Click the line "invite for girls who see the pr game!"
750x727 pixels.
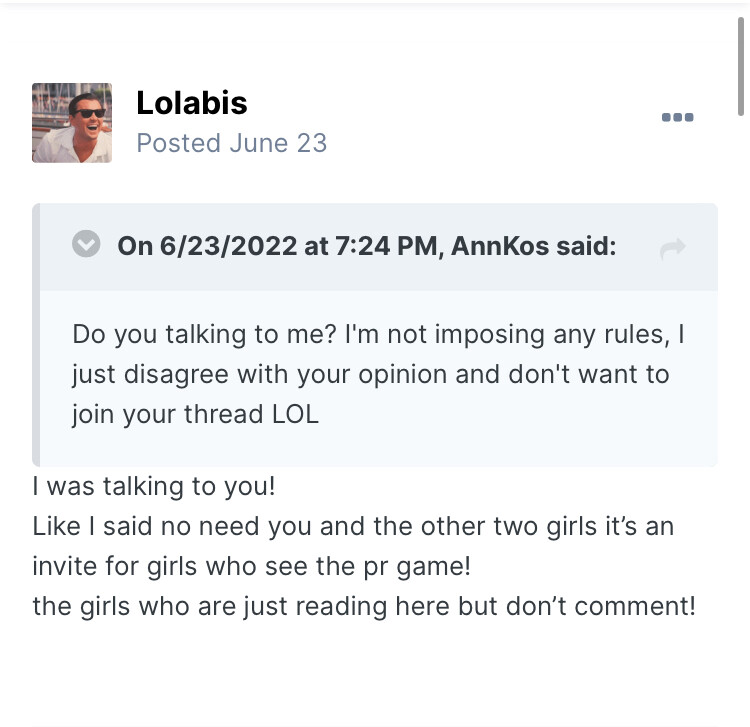[x=251, y=566]
